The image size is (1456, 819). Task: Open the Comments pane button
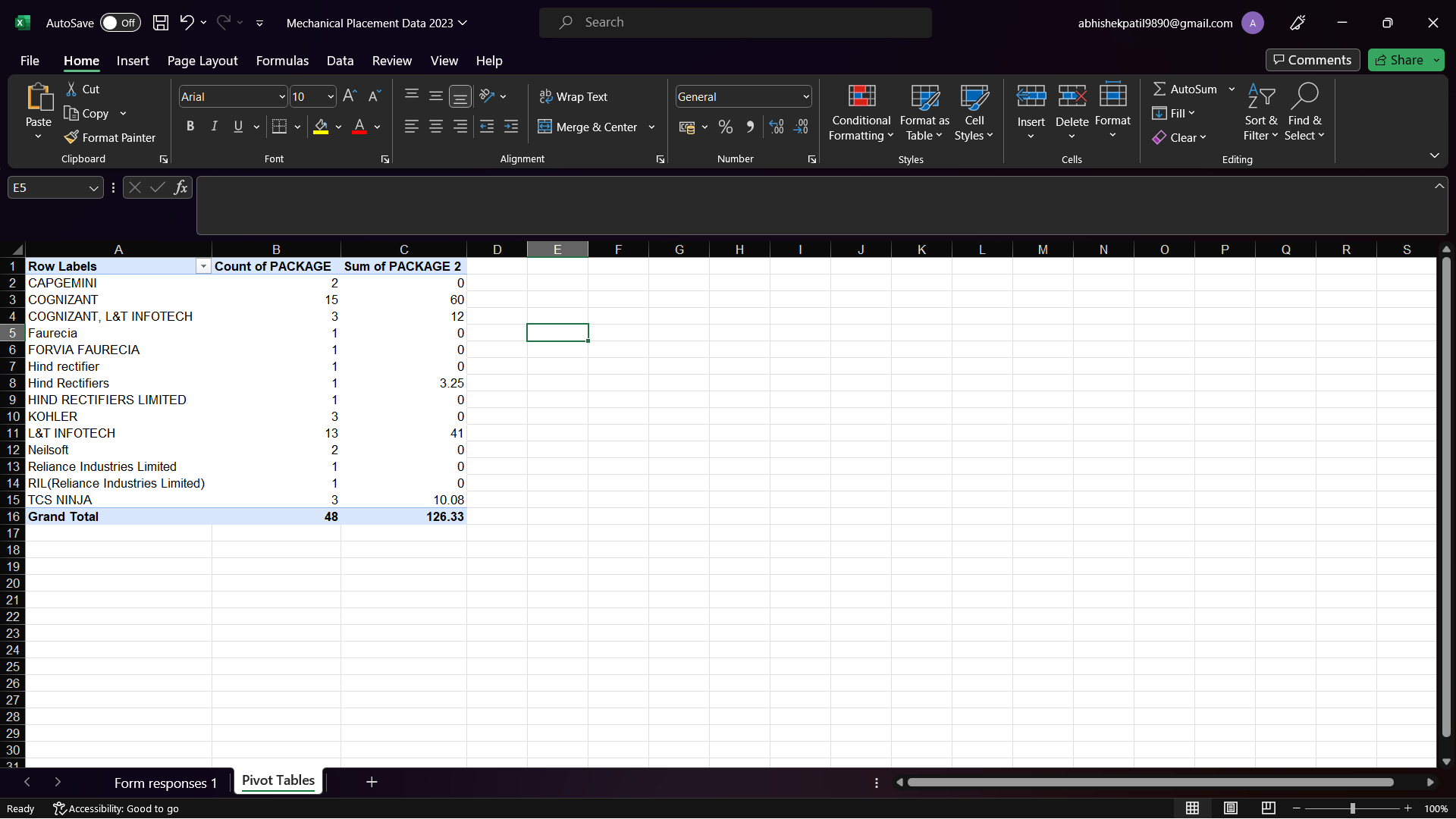1312,60
